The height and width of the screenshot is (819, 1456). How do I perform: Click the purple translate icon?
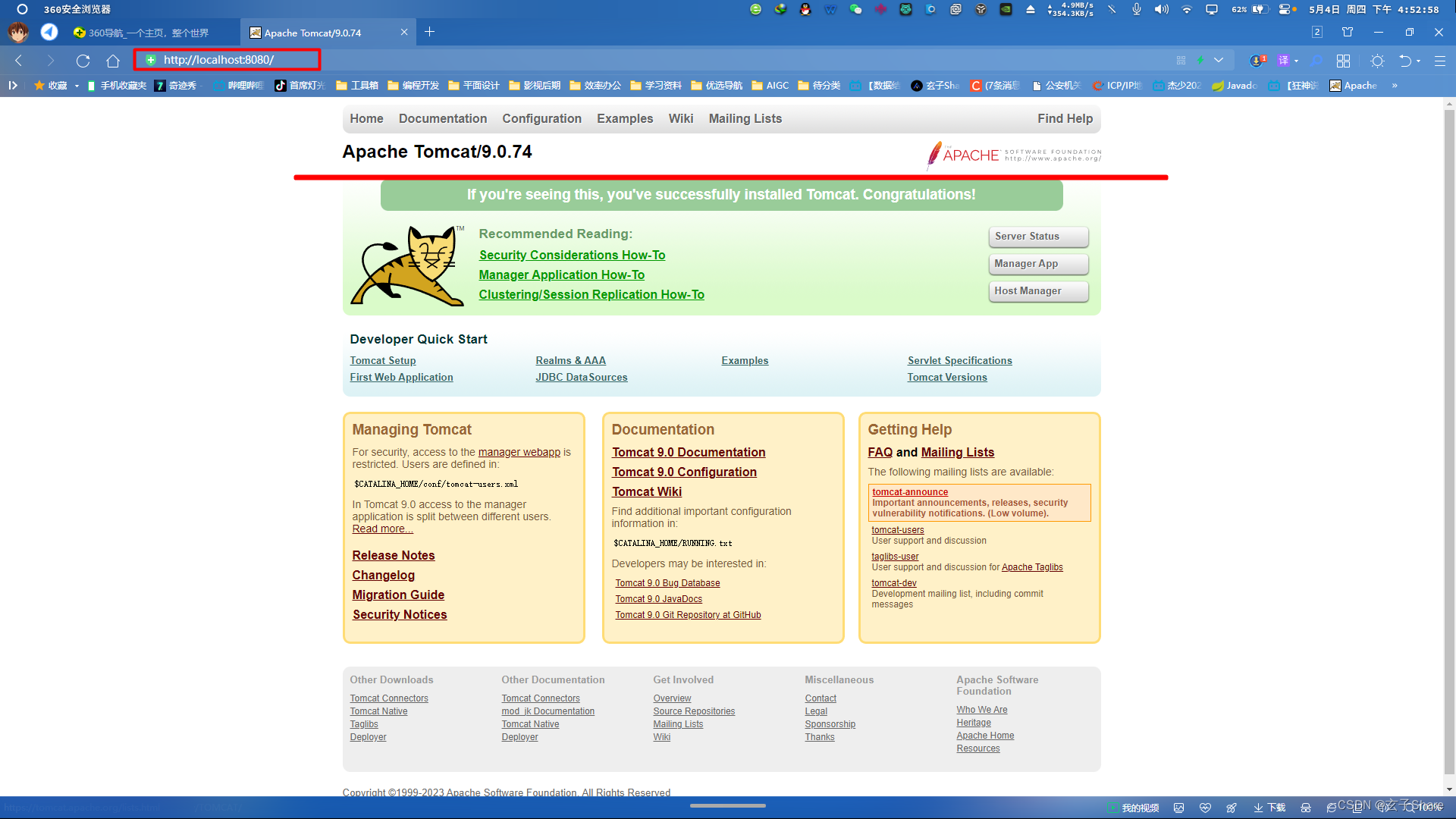(1283, 61)
